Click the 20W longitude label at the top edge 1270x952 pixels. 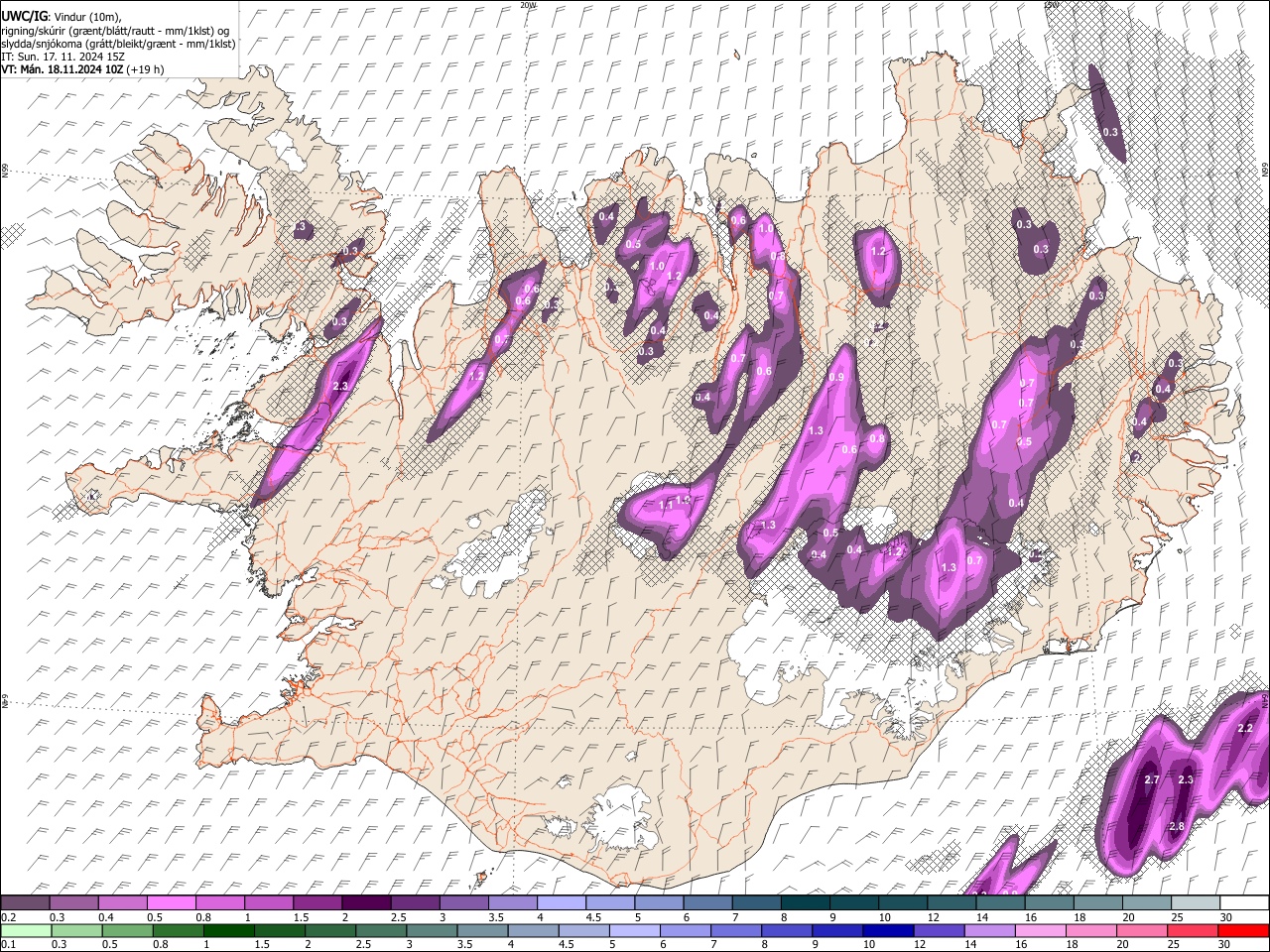click(528, 5)
